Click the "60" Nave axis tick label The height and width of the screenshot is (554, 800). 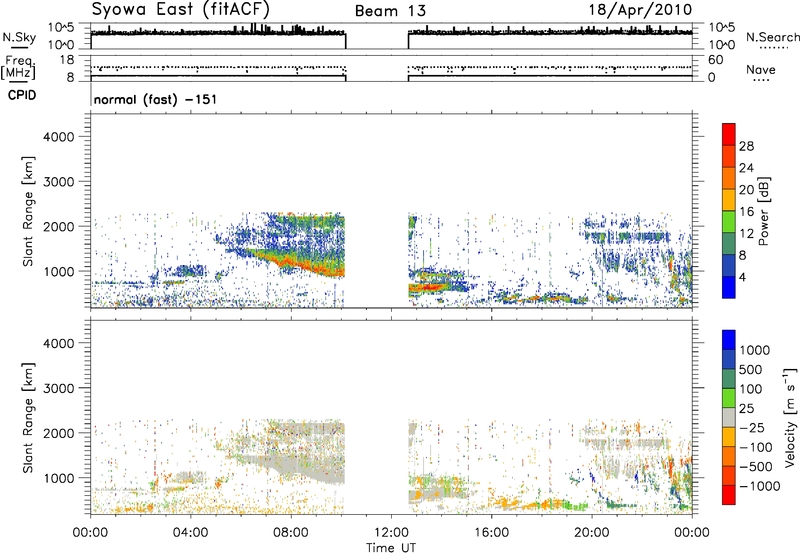tap(715, 60)
